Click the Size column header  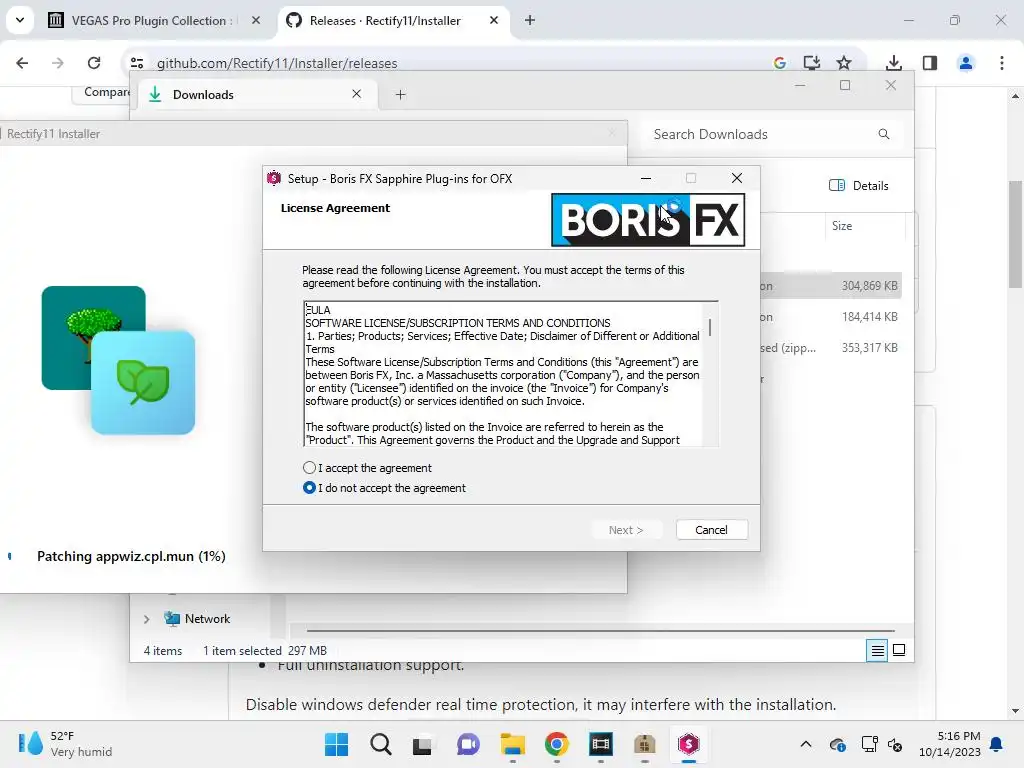(842, 226)
